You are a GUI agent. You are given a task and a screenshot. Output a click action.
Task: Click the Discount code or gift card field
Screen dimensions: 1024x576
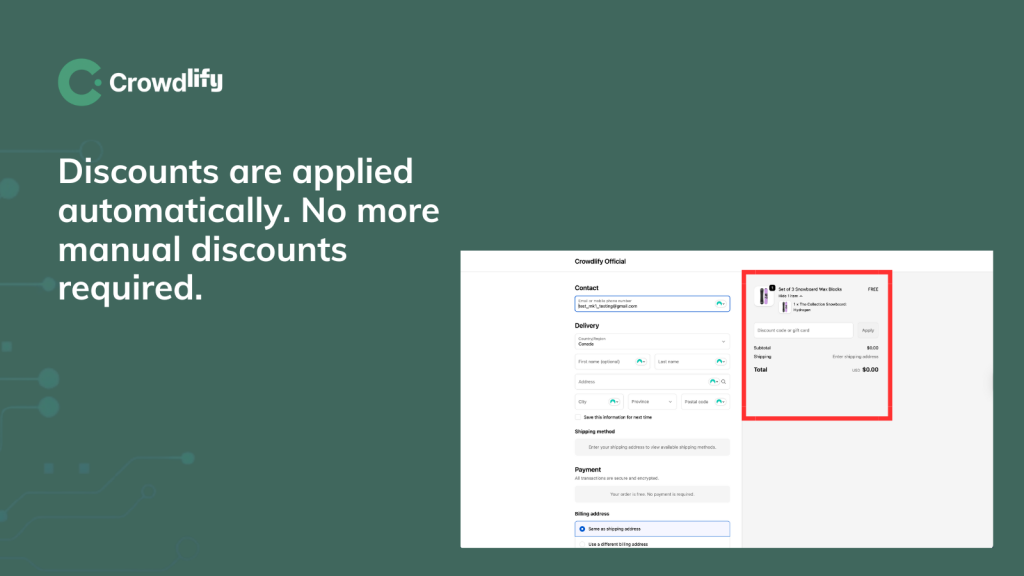pos(803,330)
